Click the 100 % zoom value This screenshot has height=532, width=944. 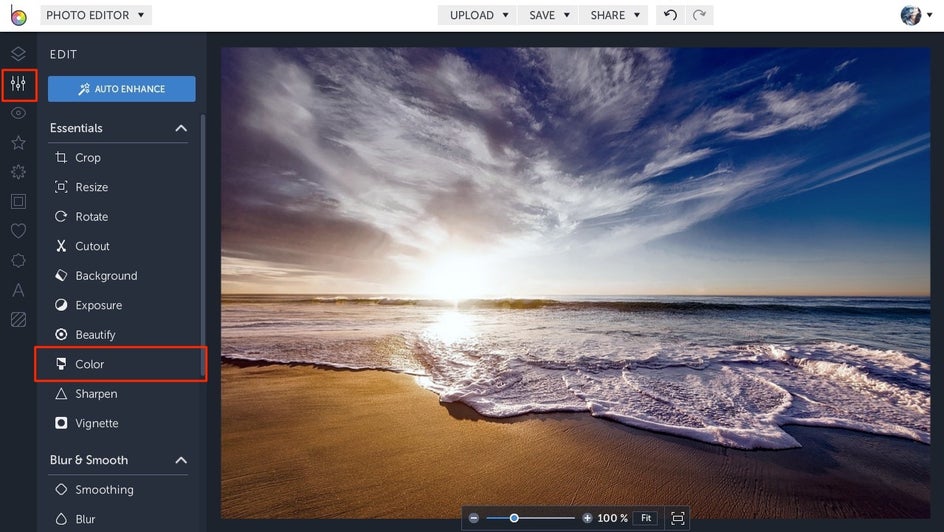coord(613,518)
